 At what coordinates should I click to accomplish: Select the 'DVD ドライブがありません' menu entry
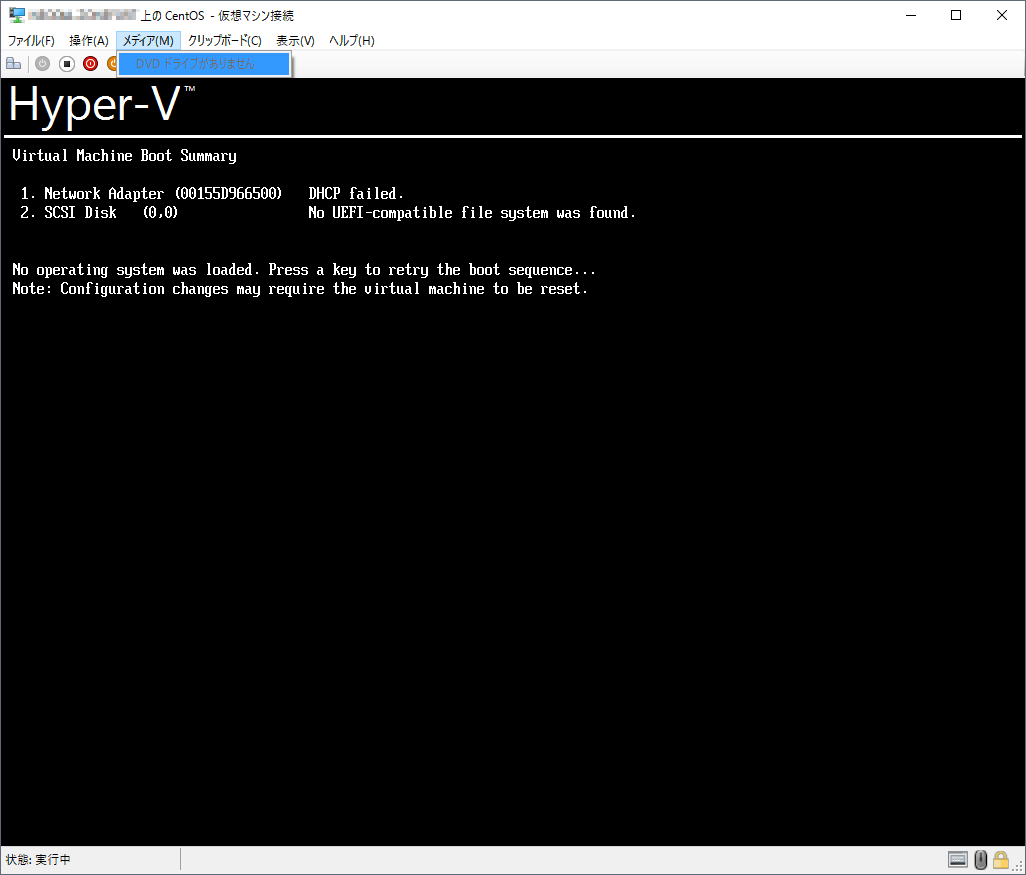pyautogui.click(x=204, y=64)
